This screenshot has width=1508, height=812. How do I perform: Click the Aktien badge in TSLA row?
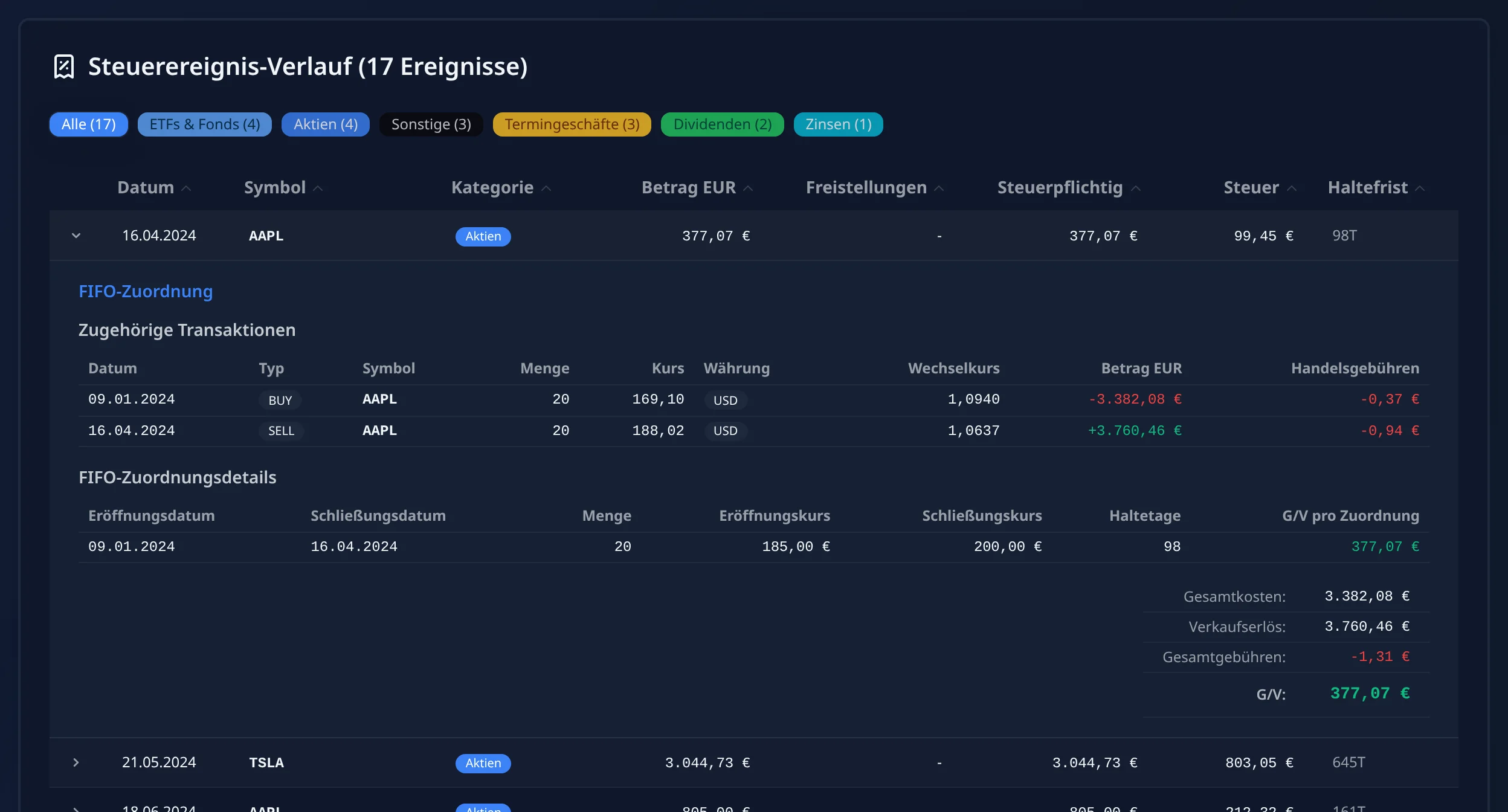pos(483,763)
